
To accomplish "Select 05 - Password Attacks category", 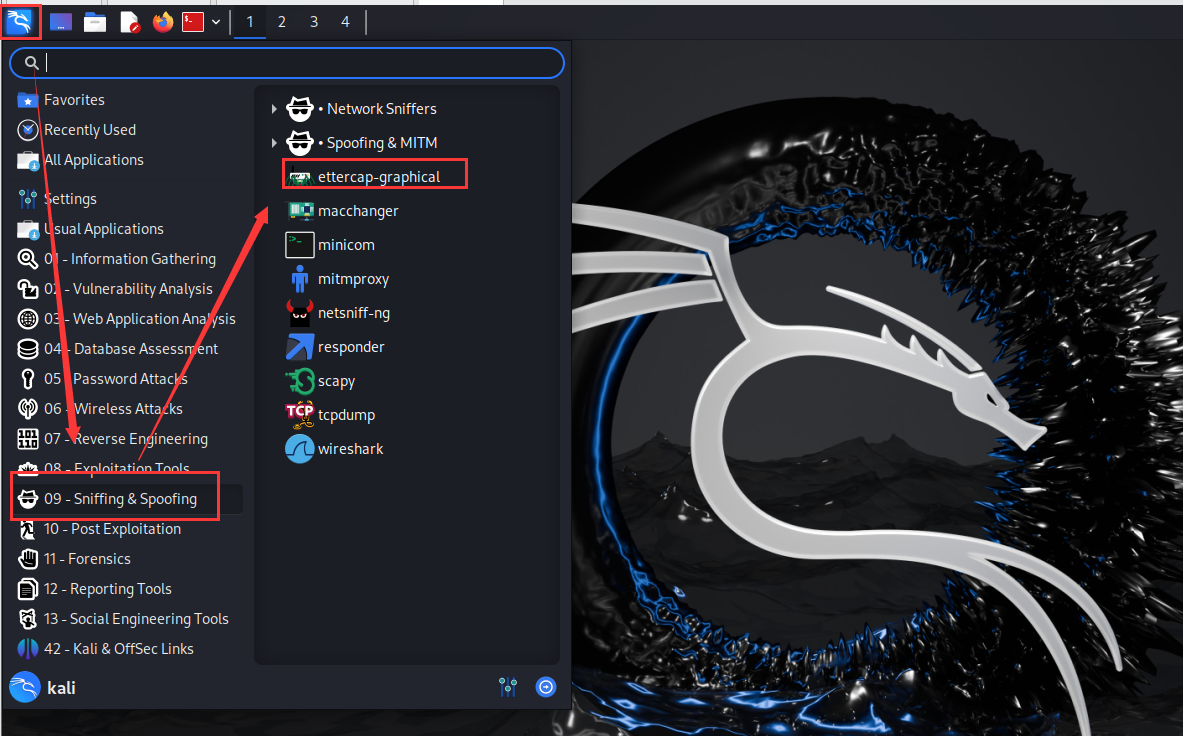I will pyautogui.click(x=128, y=379).
